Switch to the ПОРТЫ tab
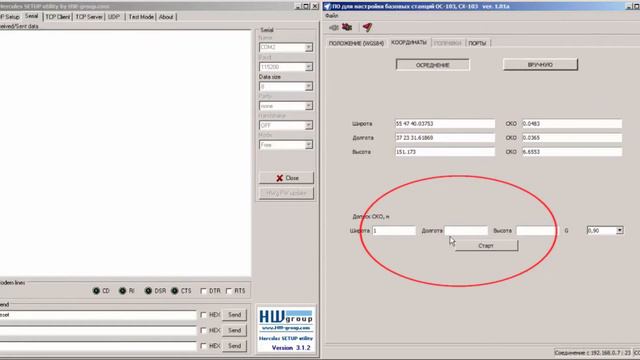Screen dimensions: 640x360 (478, 43)
